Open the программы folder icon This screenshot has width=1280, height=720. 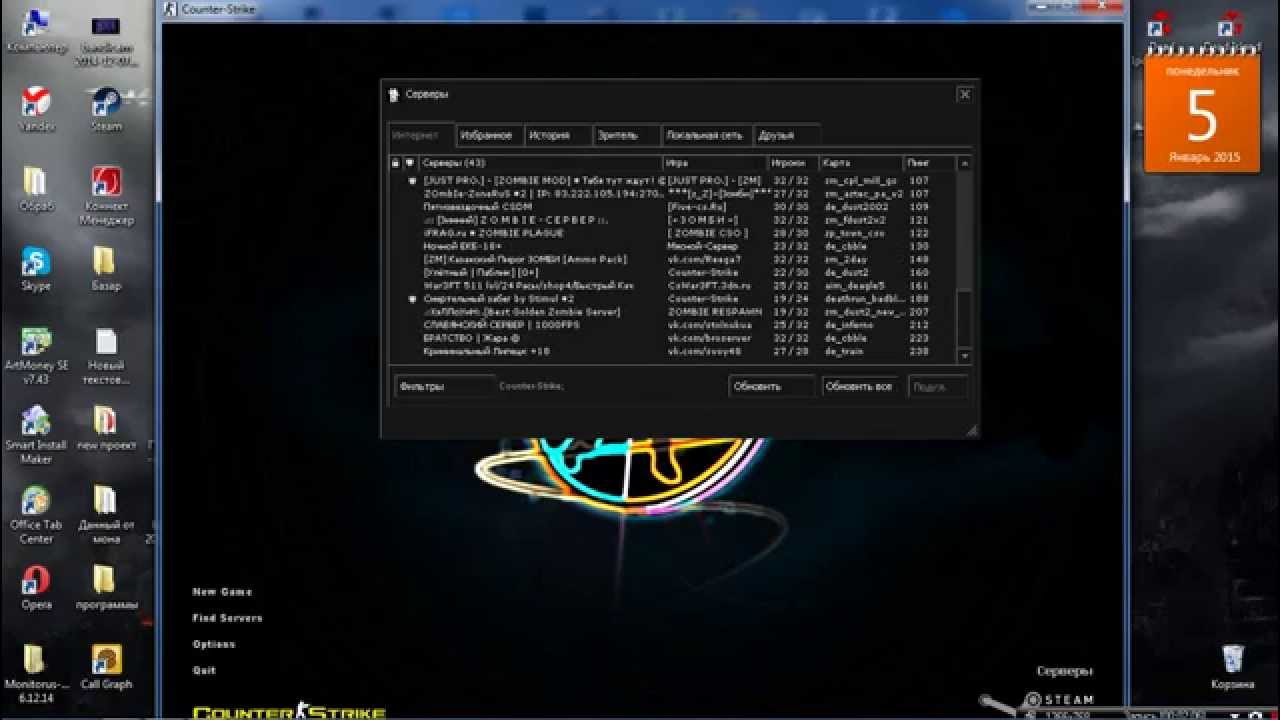(107, 587)
